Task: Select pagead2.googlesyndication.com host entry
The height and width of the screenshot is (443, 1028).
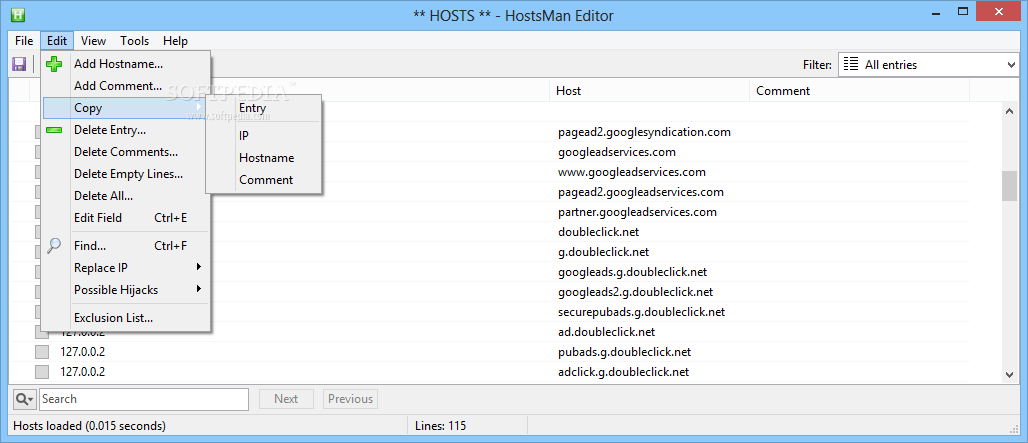Action: (x=644, y=132)
